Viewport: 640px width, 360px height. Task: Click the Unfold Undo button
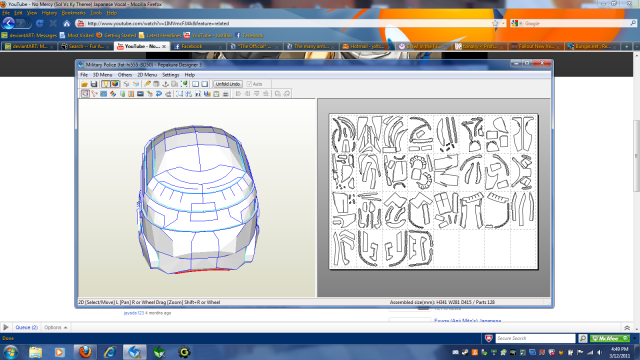(x=228, y=84)
